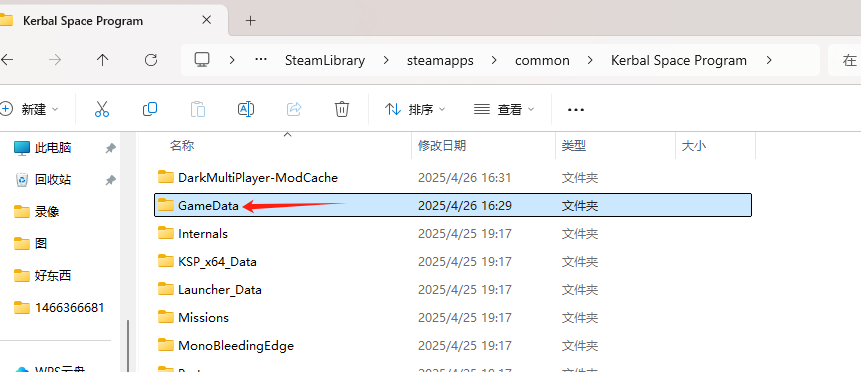The image size is (861, 372).
Task: Click the Paste clipboard icon
Action: (x=198, y=109)
